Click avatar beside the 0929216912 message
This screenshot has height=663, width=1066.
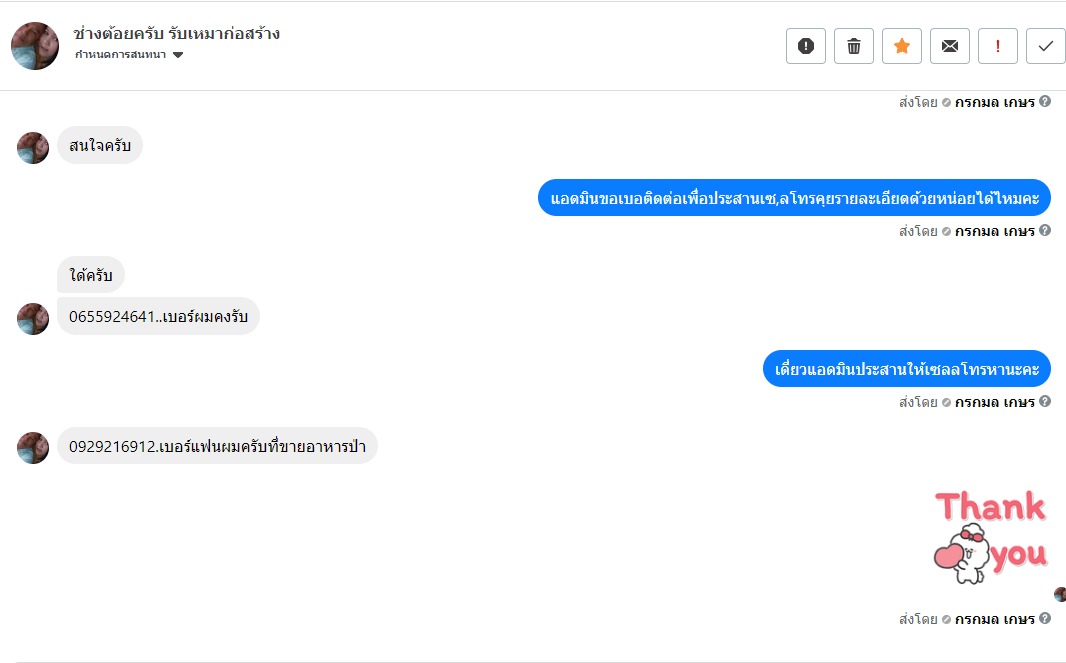tap(33, 447)
